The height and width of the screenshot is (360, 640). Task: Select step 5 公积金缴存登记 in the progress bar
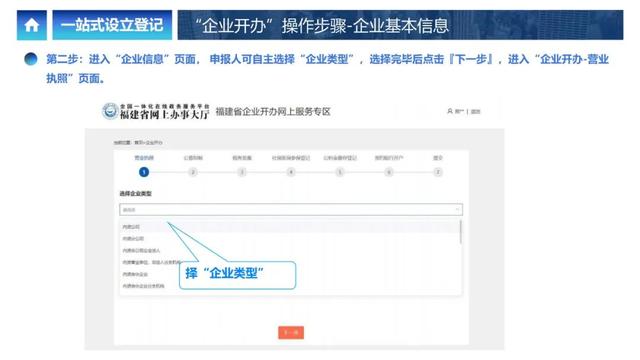(340, 172)
